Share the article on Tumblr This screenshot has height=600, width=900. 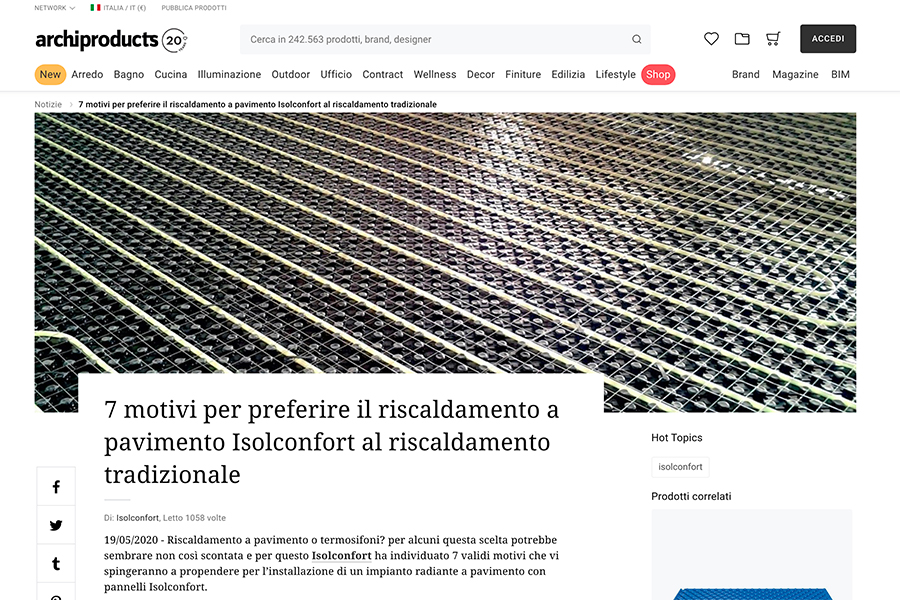point(56,563)
